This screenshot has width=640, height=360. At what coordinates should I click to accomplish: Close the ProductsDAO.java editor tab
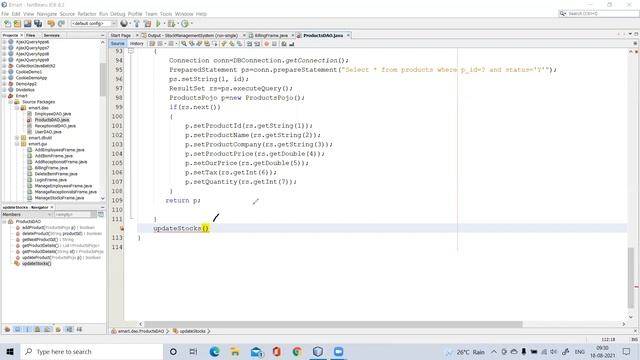pyautogui.click(x=348, y=36)
